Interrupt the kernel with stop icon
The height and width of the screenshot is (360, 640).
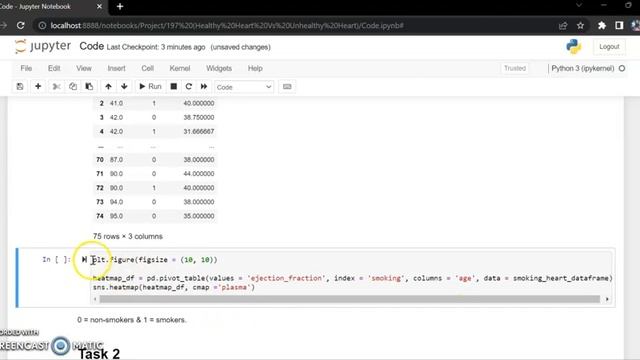coord(173,87)
